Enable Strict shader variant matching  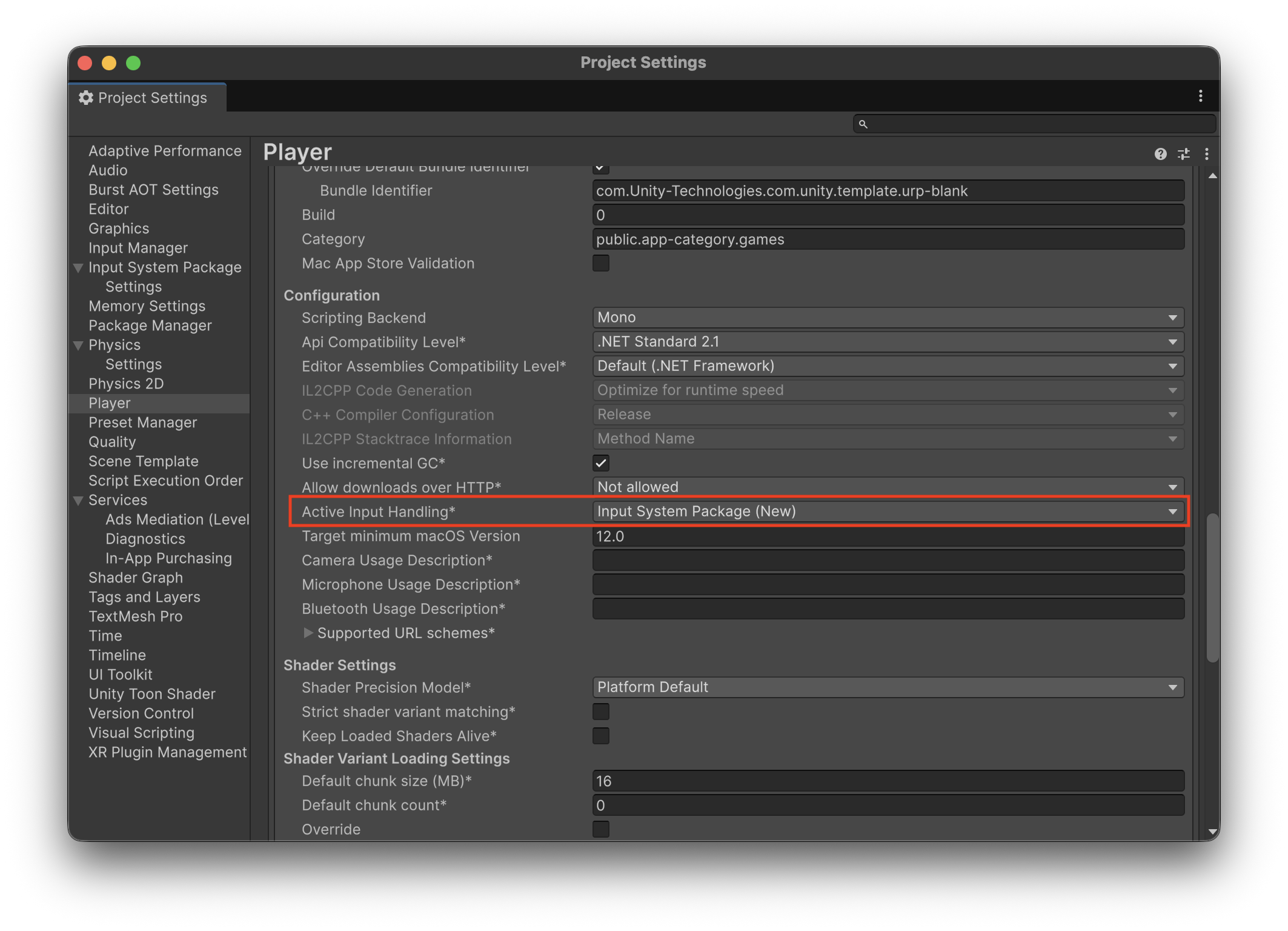600,712
